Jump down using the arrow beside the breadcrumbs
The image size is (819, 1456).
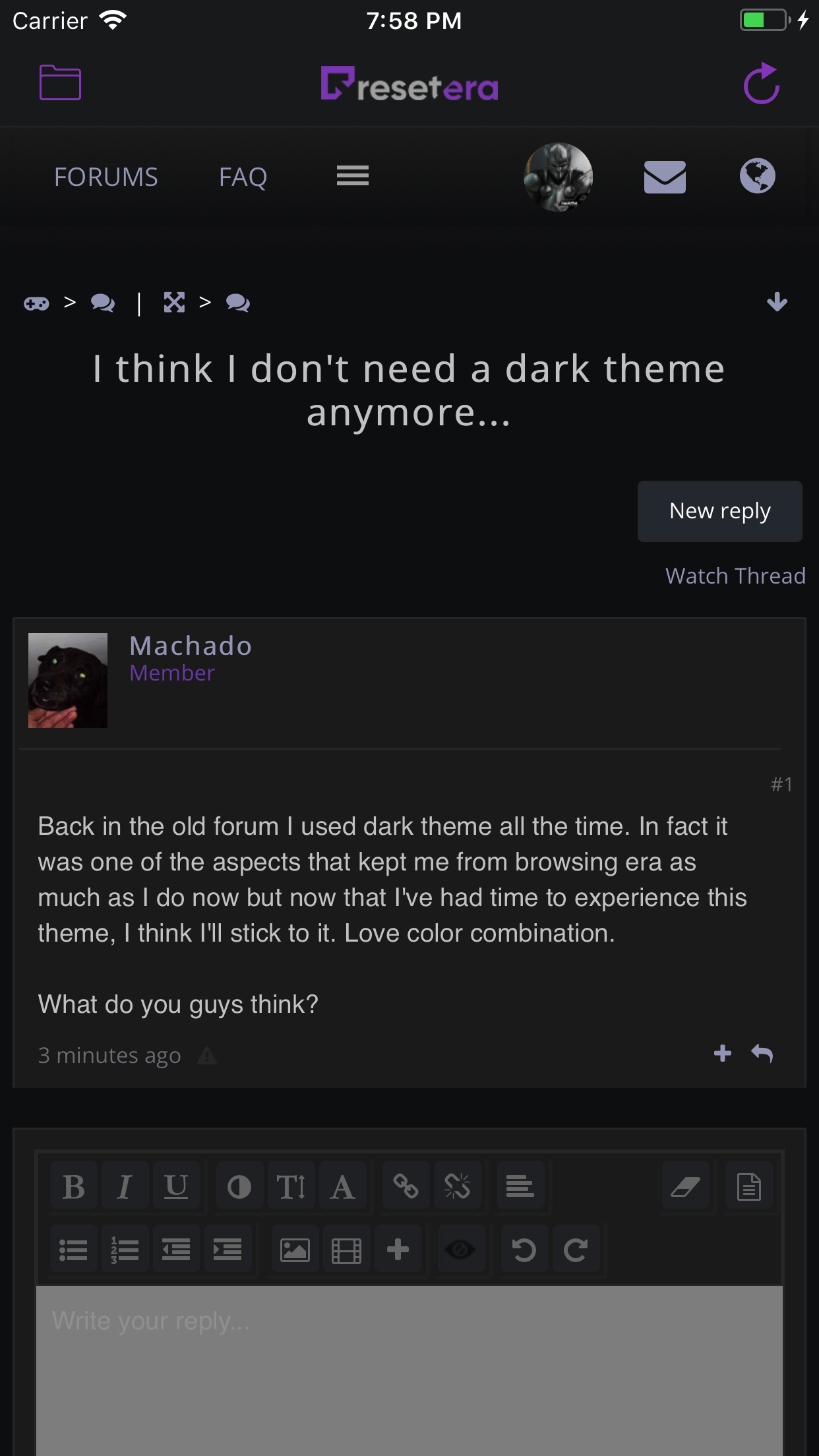[777, 303]
